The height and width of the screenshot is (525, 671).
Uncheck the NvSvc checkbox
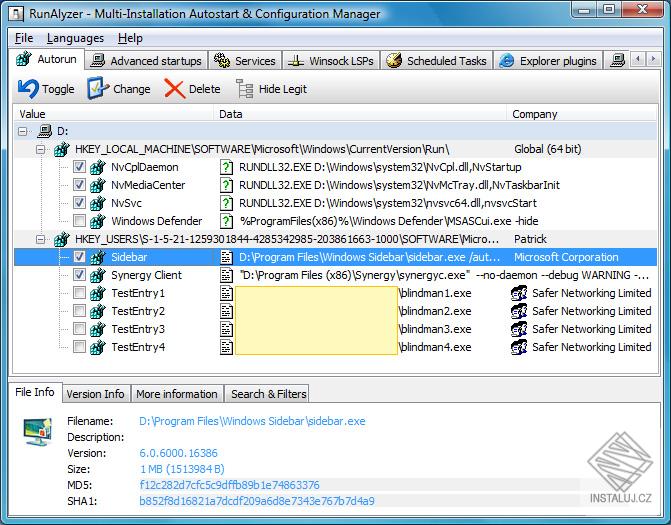(x=79, y=203)
